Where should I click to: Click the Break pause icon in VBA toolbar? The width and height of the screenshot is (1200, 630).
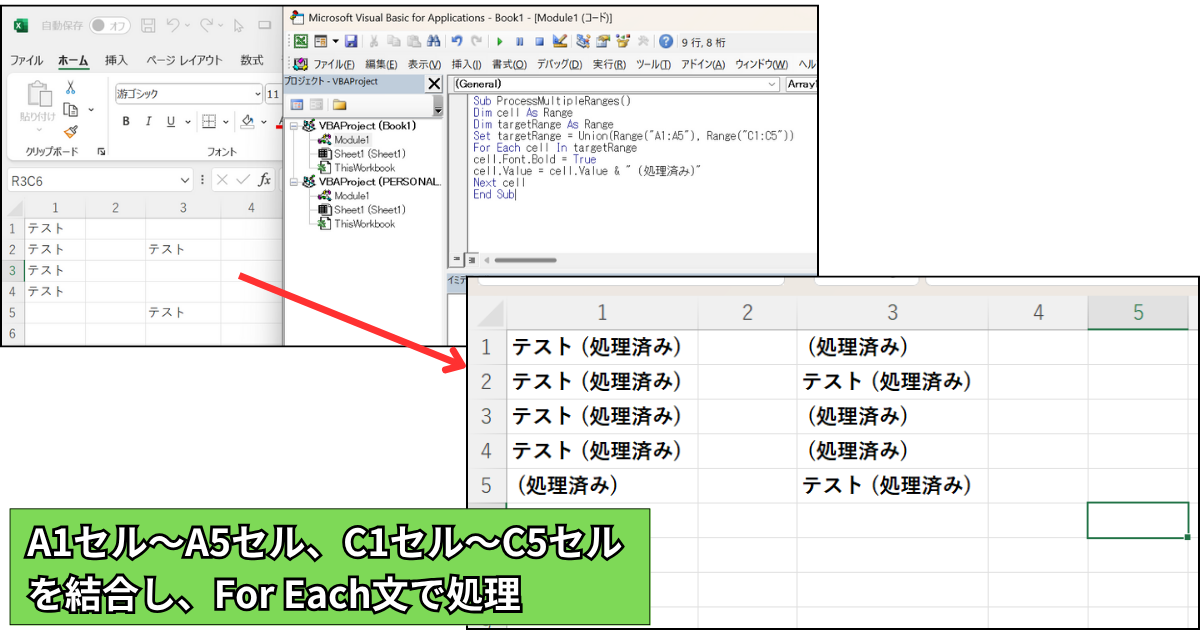tap(519, 41)
